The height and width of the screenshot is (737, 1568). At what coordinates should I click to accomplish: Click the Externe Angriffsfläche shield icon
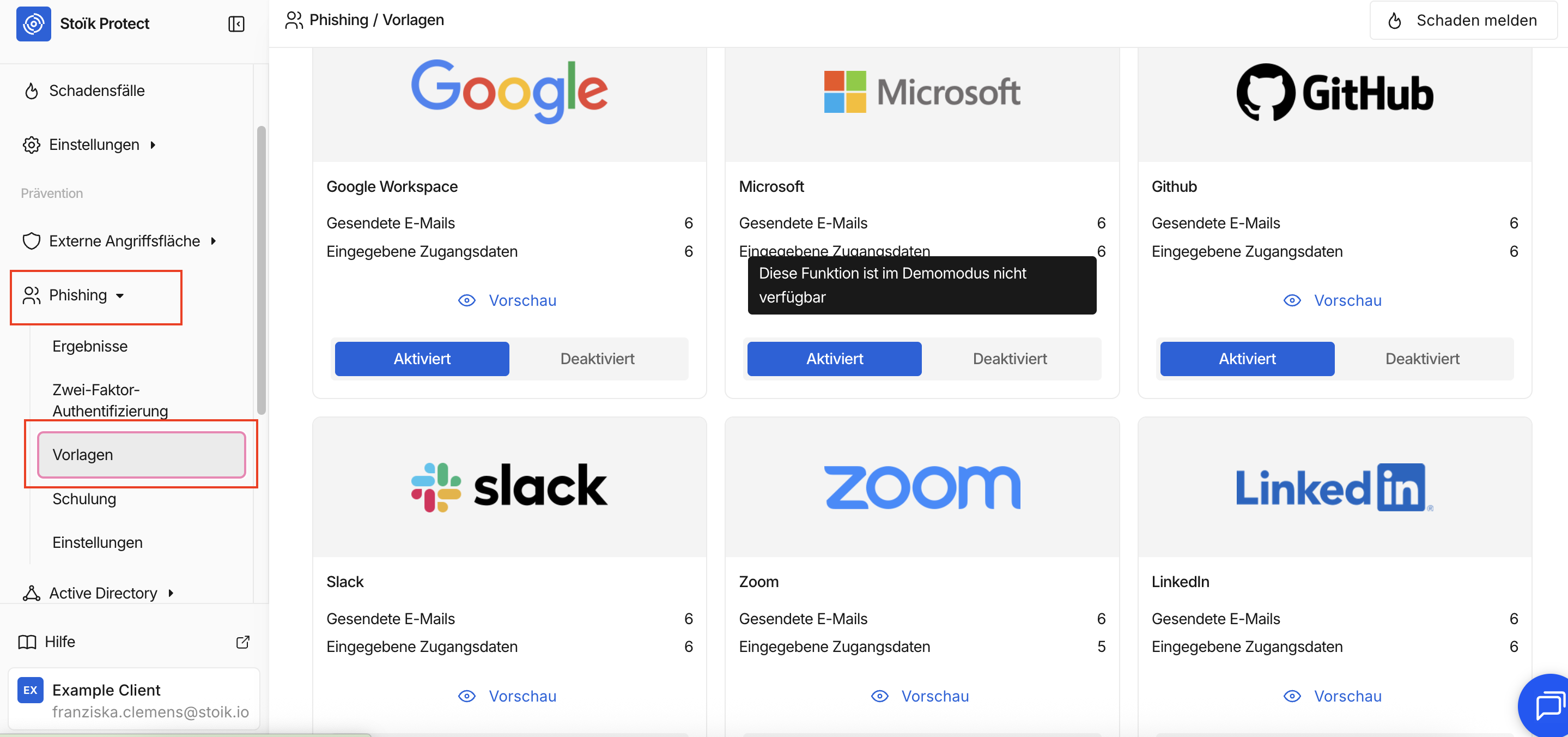(32, 241)
